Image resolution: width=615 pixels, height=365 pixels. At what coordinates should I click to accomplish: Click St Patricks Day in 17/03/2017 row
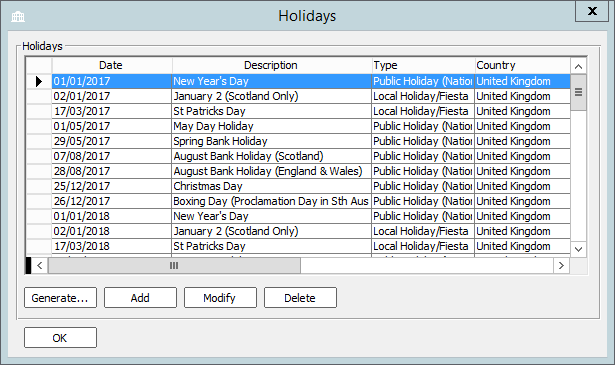271,111
